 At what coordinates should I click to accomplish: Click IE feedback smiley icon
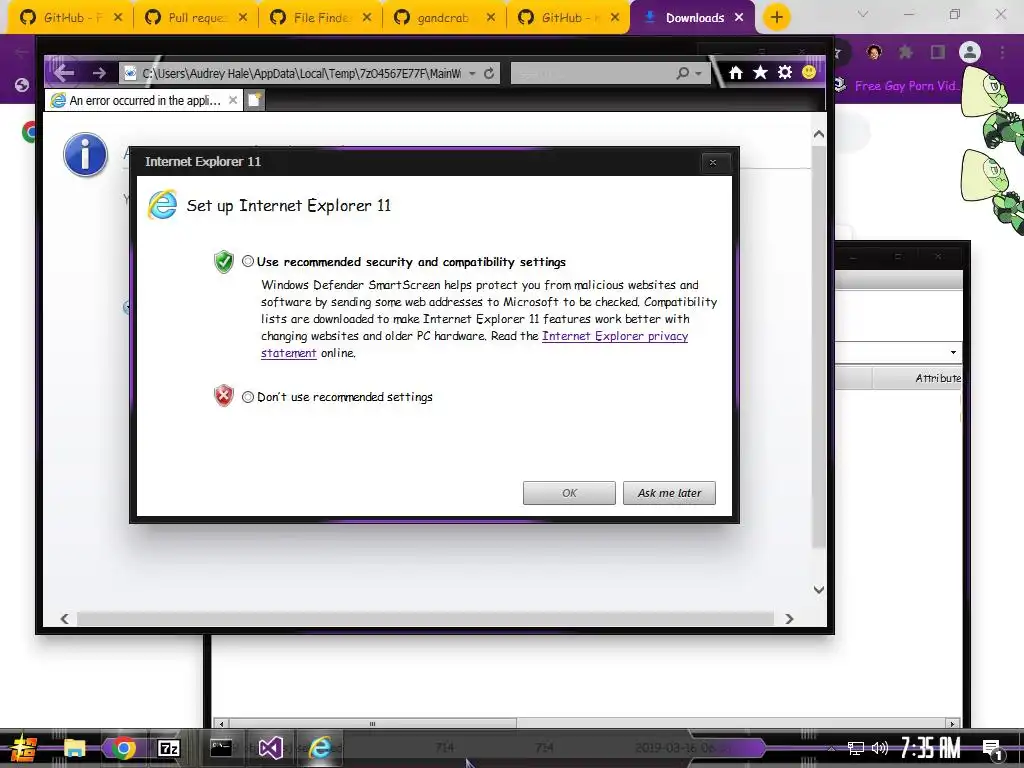pyautogui.click(x=809, y=72)
